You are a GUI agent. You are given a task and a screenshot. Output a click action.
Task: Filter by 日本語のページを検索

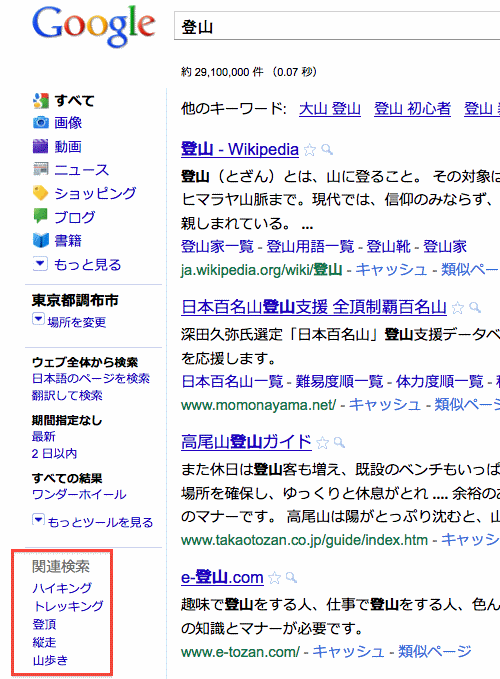(91, 378)
